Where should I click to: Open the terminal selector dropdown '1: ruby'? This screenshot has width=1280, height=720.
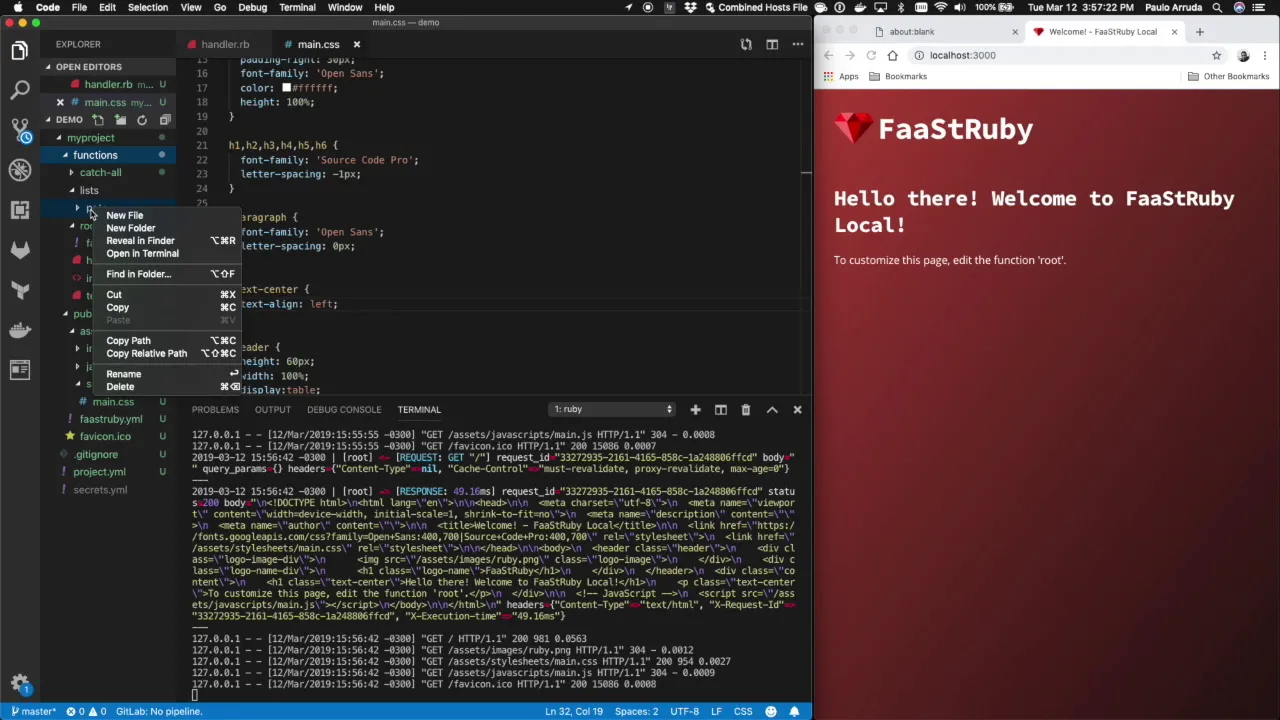(613, 409)
